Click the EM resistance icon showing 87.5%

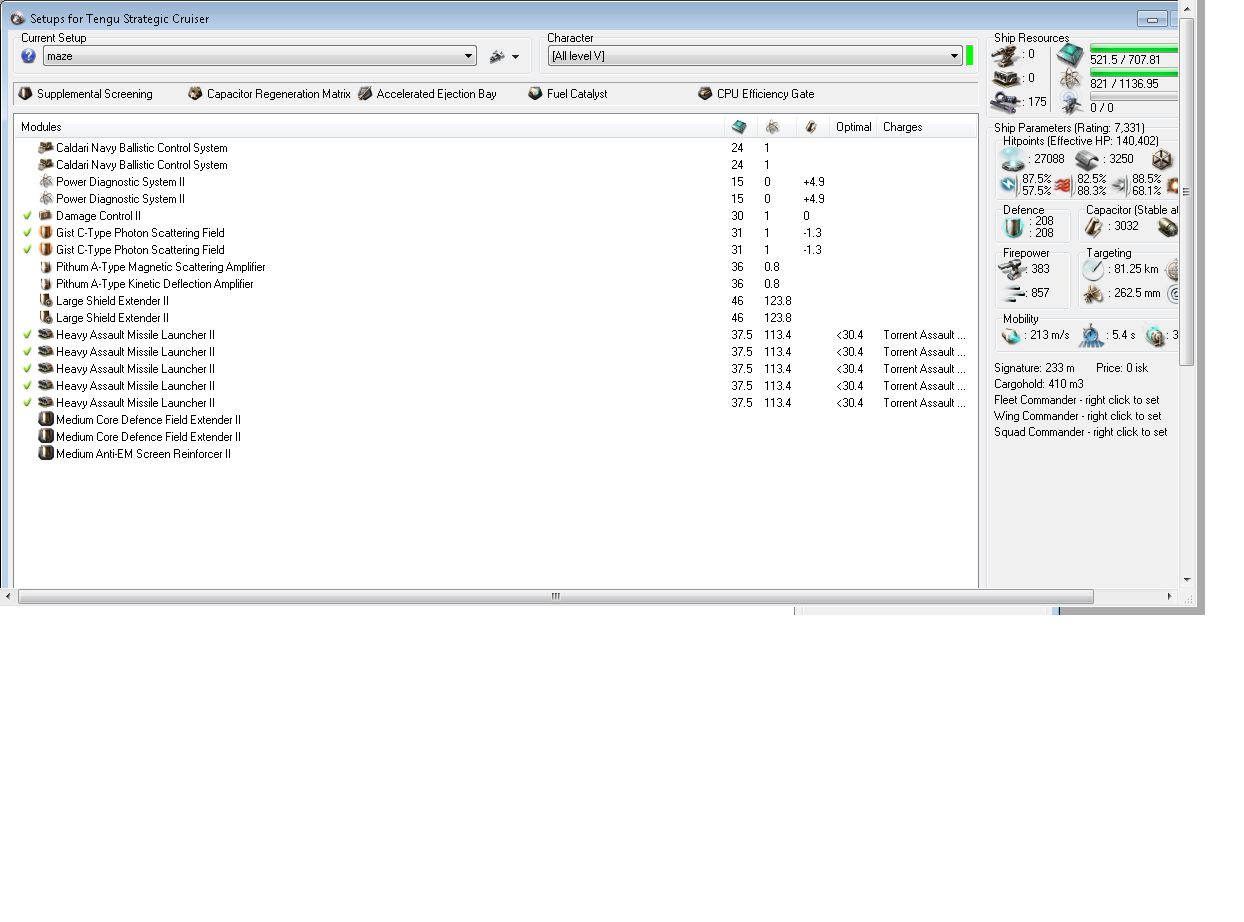pos(1009,185)
